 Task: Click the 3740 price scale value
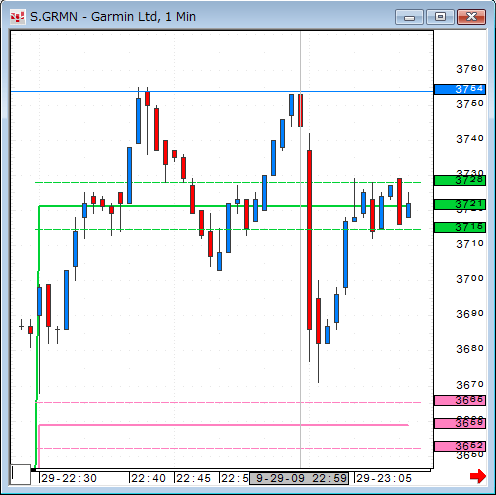pos(470,139)
